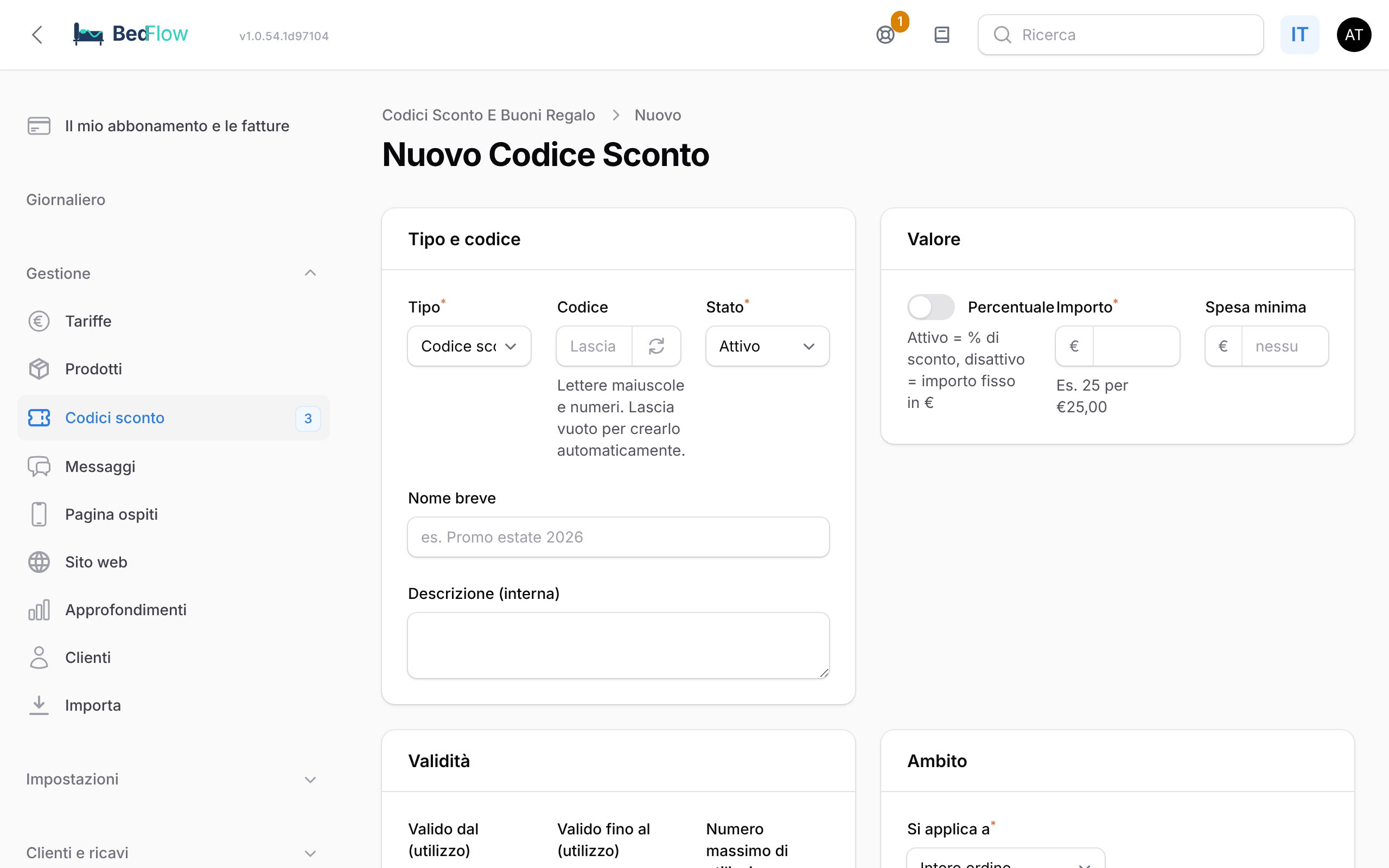Click the Descrizione (interna) textarea
The height and width of the screenshot is (868, 1389).
[618, 645]
